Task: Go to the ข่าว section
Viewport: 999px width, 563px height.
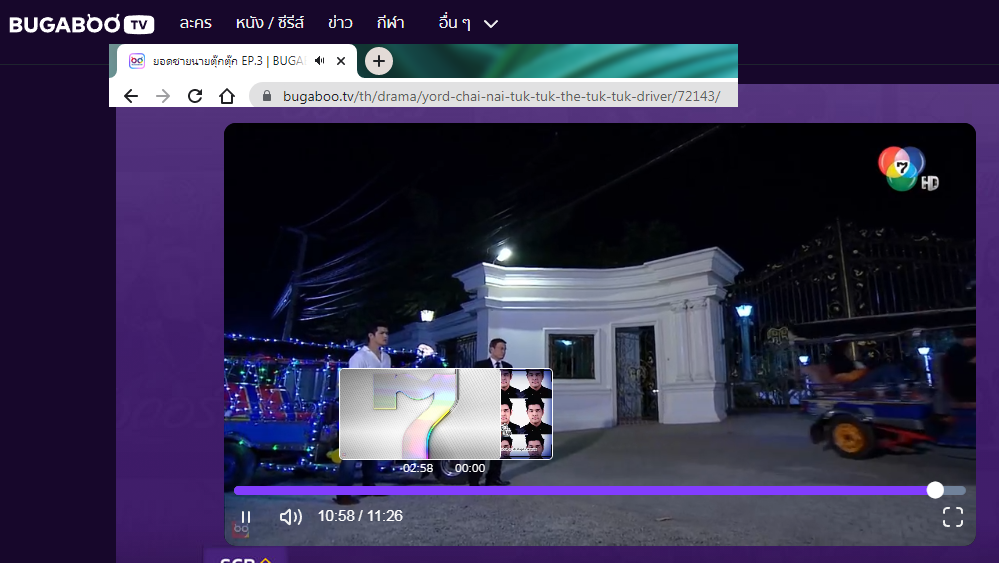Action: point(340,24)
